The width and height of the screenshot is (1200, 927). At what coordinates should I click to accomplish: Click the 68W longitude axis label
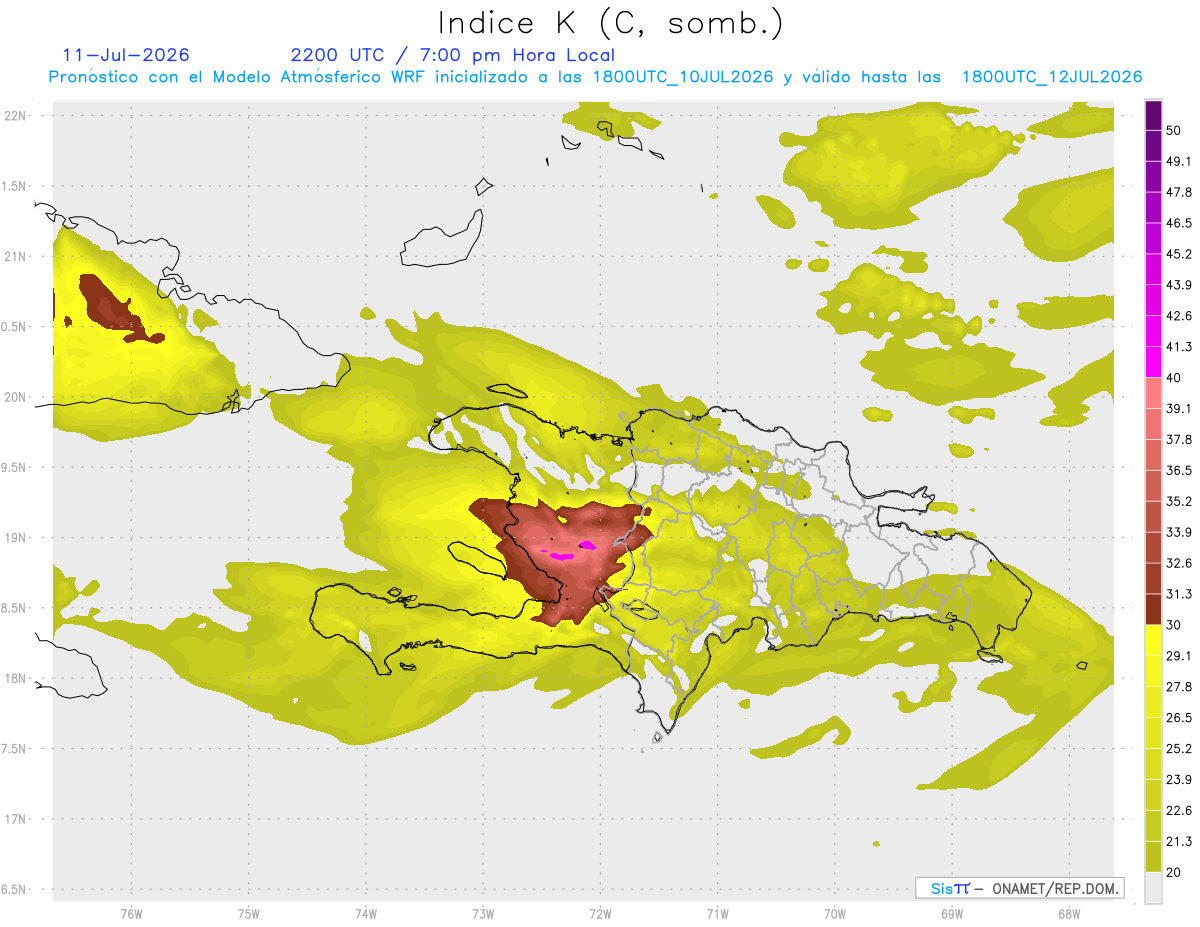coord(1068,914)
